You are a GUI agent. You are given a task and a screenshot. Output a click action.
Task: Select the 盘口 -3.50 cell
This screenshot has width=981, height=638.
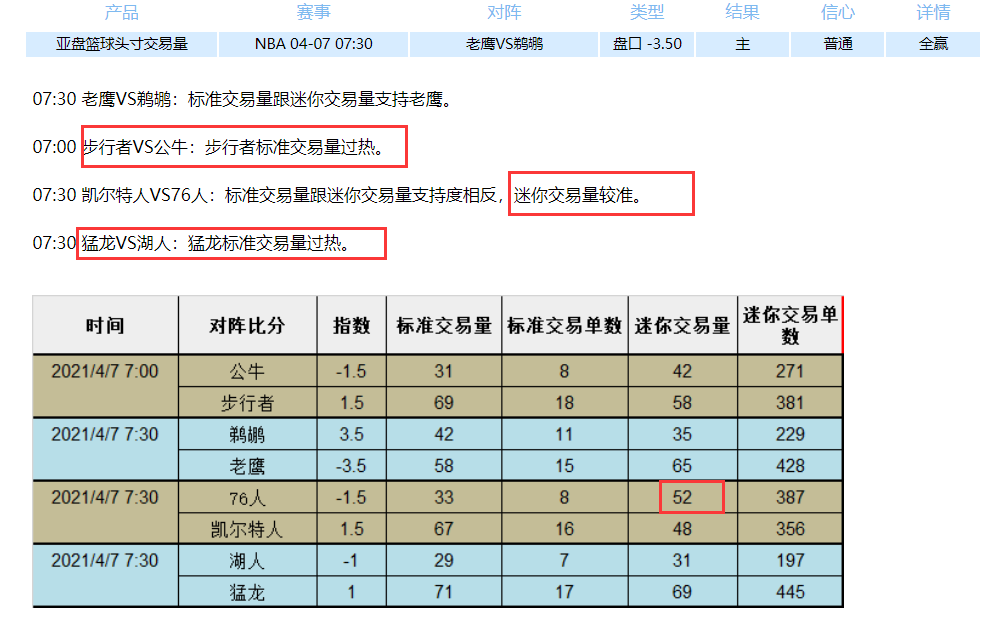tap(647, 44)
